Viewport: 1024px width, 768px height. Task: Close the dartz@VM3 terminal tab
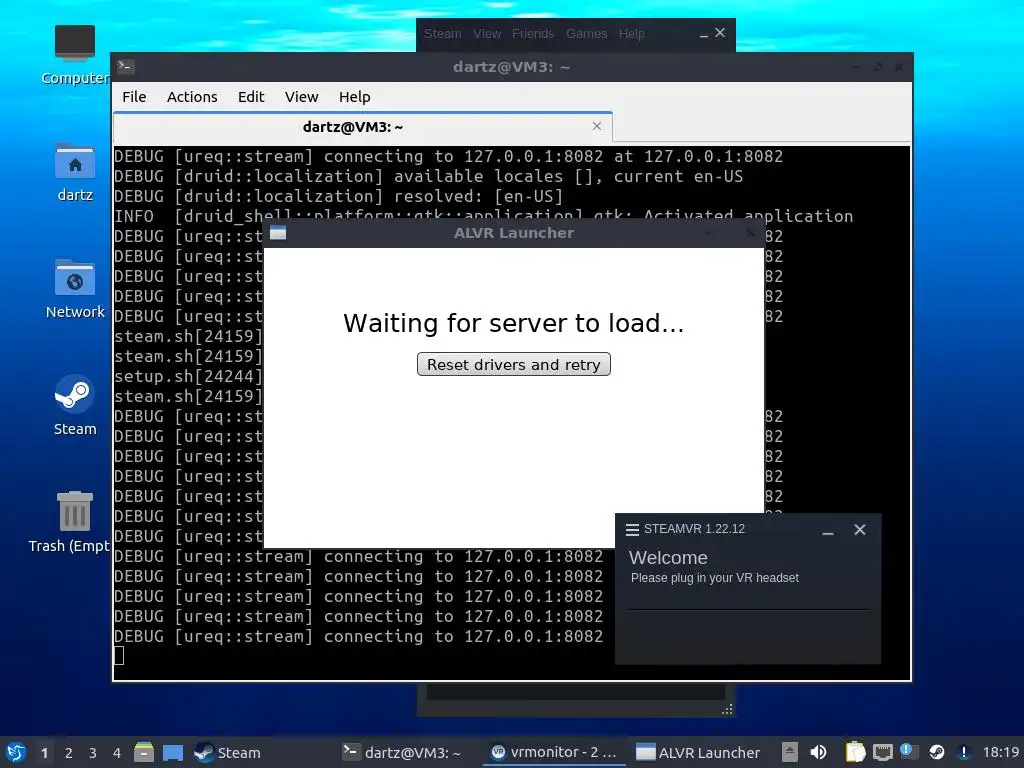pyautogui.click(x=597, y=126)
